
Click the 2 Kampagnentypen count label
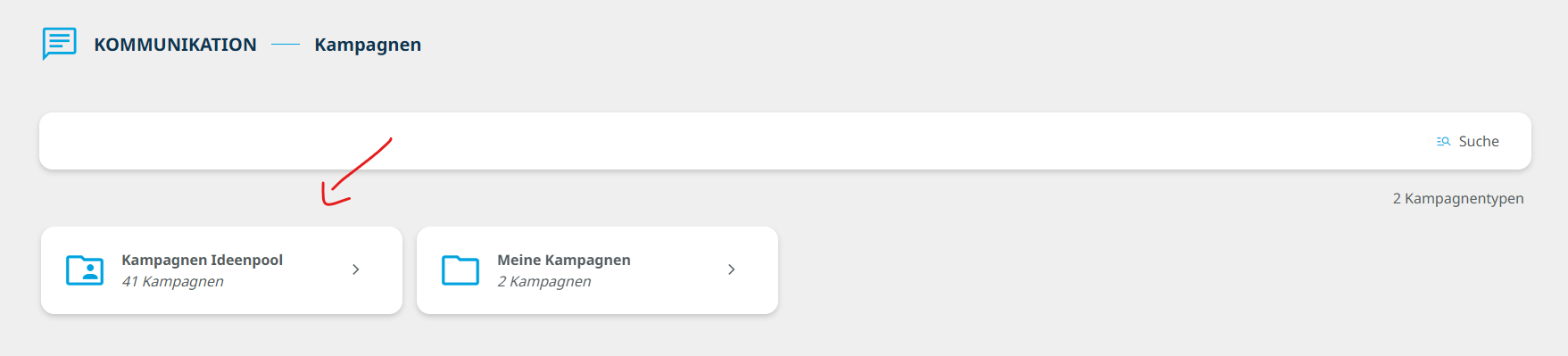pos(1458,198)
